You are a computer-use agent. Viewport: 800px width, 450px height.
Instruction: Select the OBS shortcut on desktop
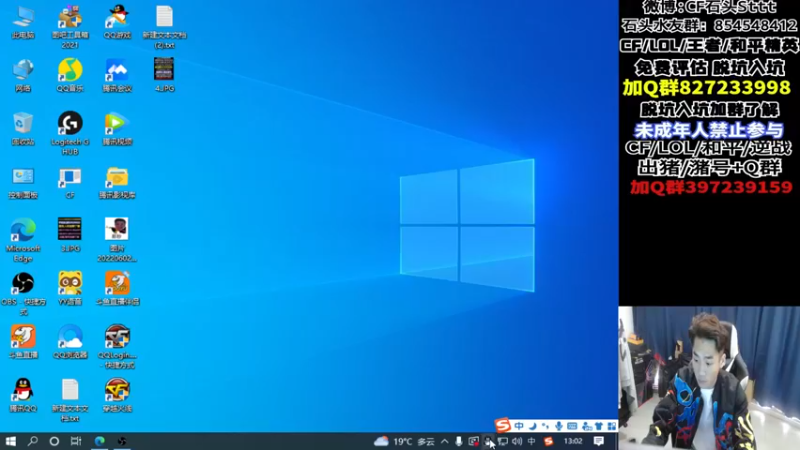tap(23, 293)
